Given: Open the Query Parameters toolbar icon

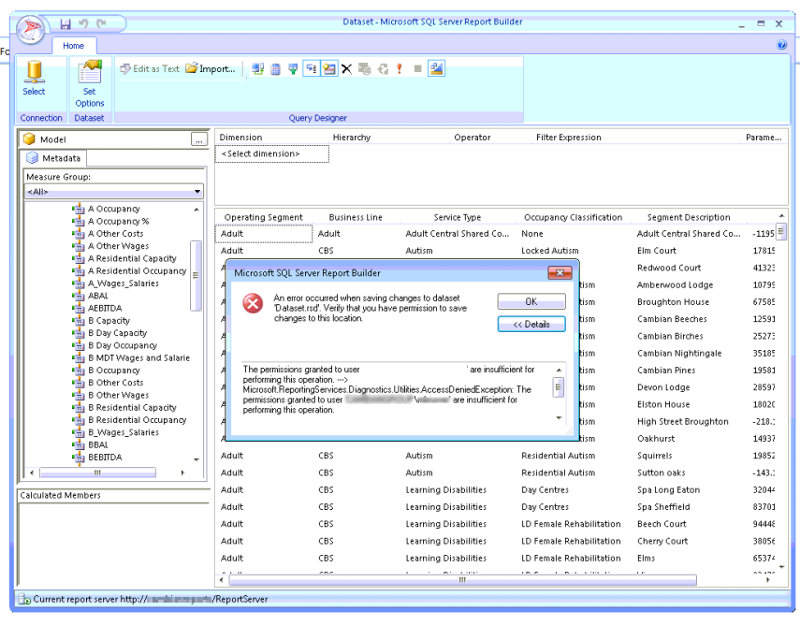Looking at the screenshot, I should tap(364, 68).
